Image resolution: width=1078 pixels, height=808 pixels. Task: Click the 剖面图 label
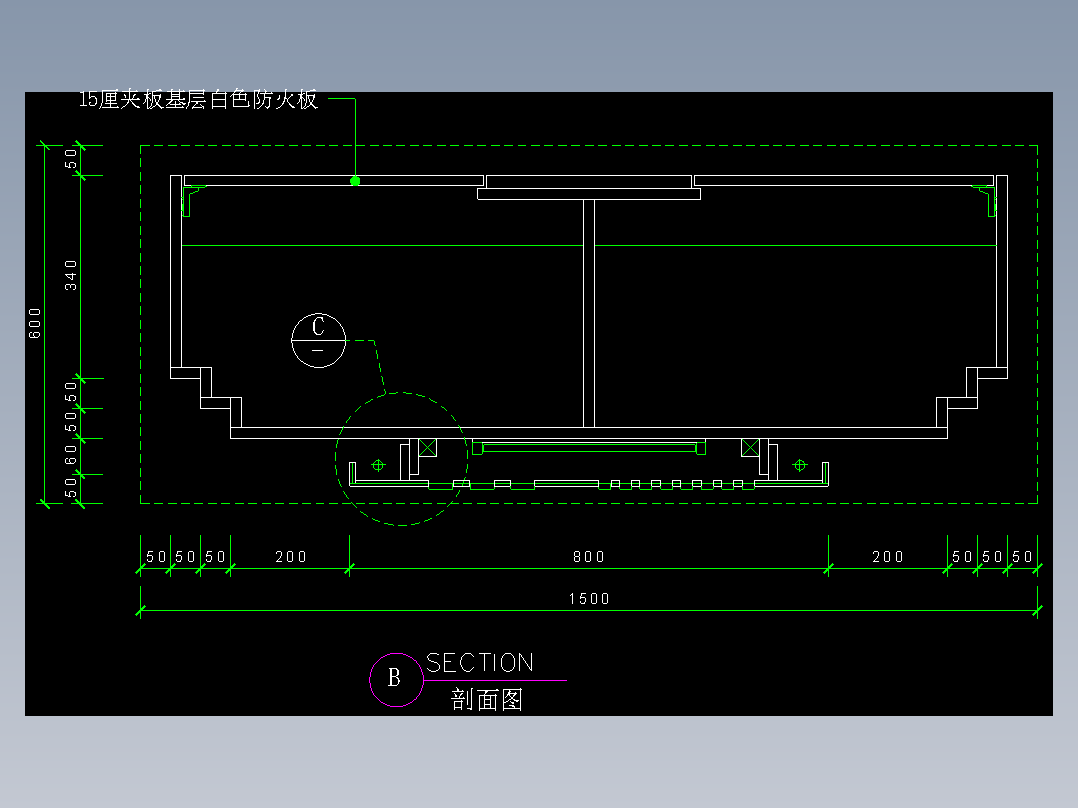coord(487,699)
